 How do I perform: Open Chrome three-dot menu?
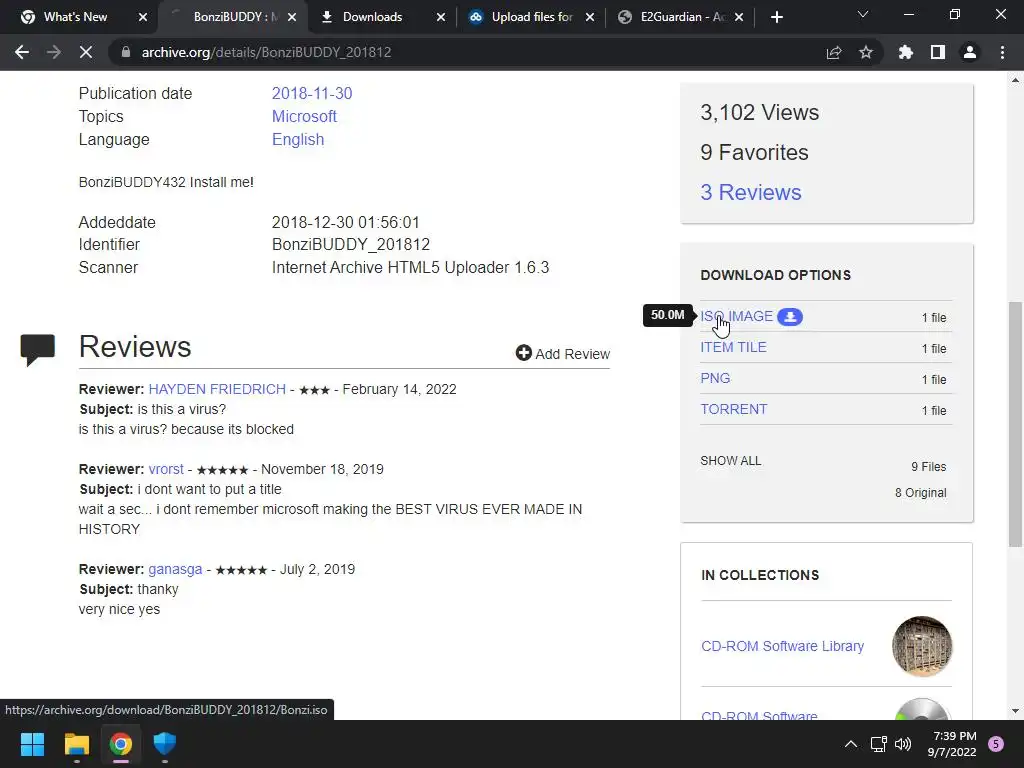(x=1002, y=52)
